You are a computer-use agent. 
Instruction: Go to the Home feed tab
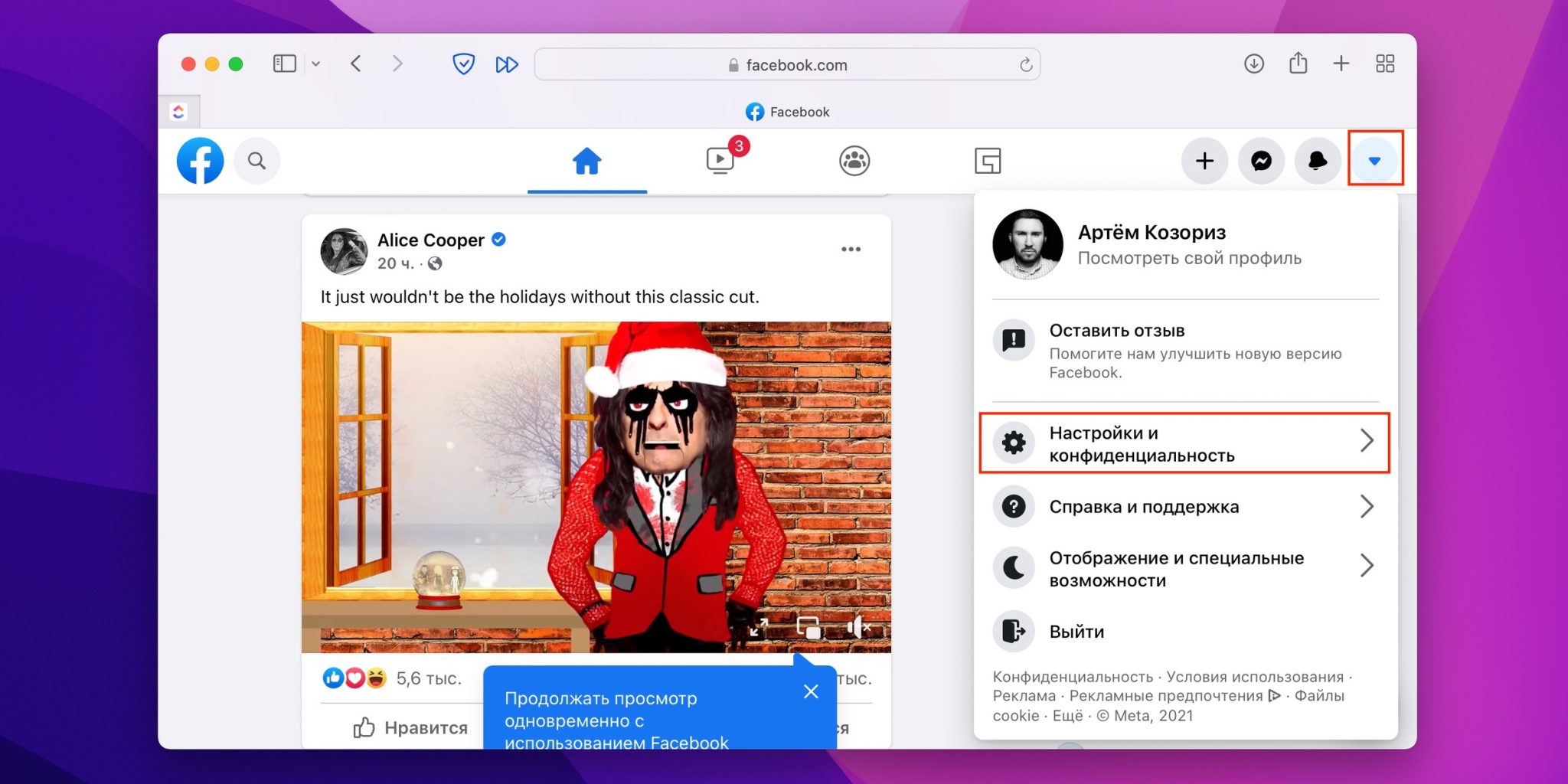587,161
